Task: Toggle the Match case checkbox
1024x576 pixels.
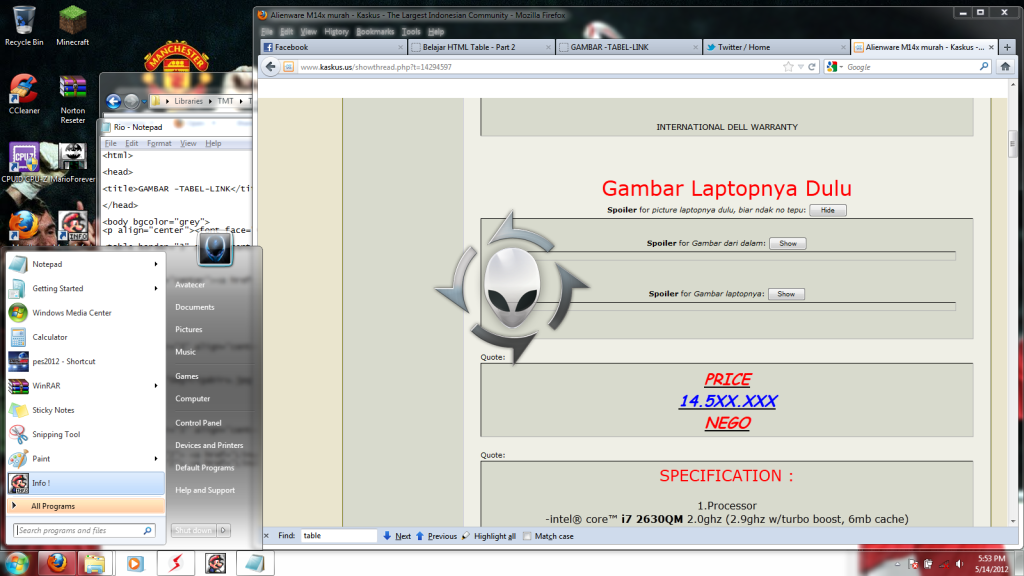Action: click(x=527, y=536)
